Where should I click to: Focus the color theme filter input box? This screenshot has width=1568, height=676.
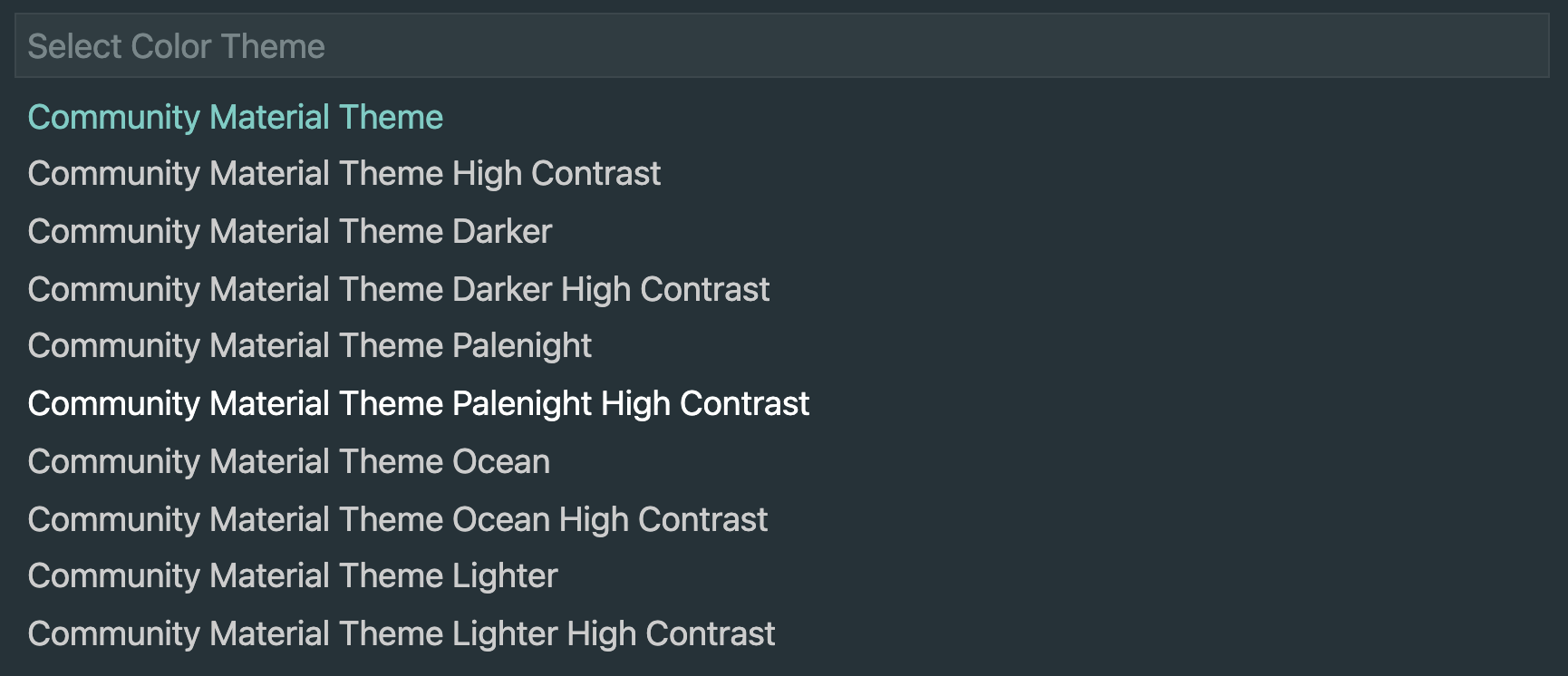pos(781,46)
